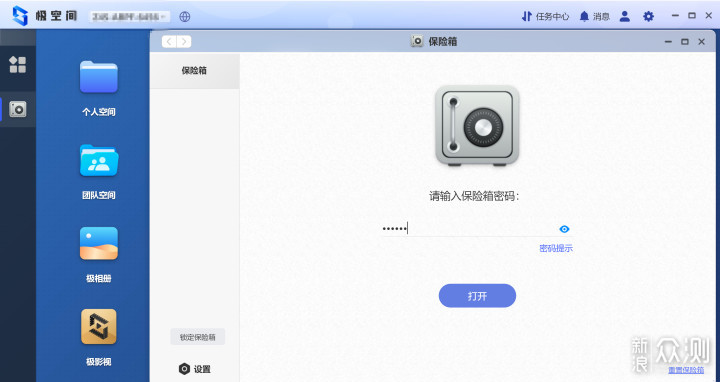Open the gear settings icon at top

pyautogui.click(x=648, y=17)
